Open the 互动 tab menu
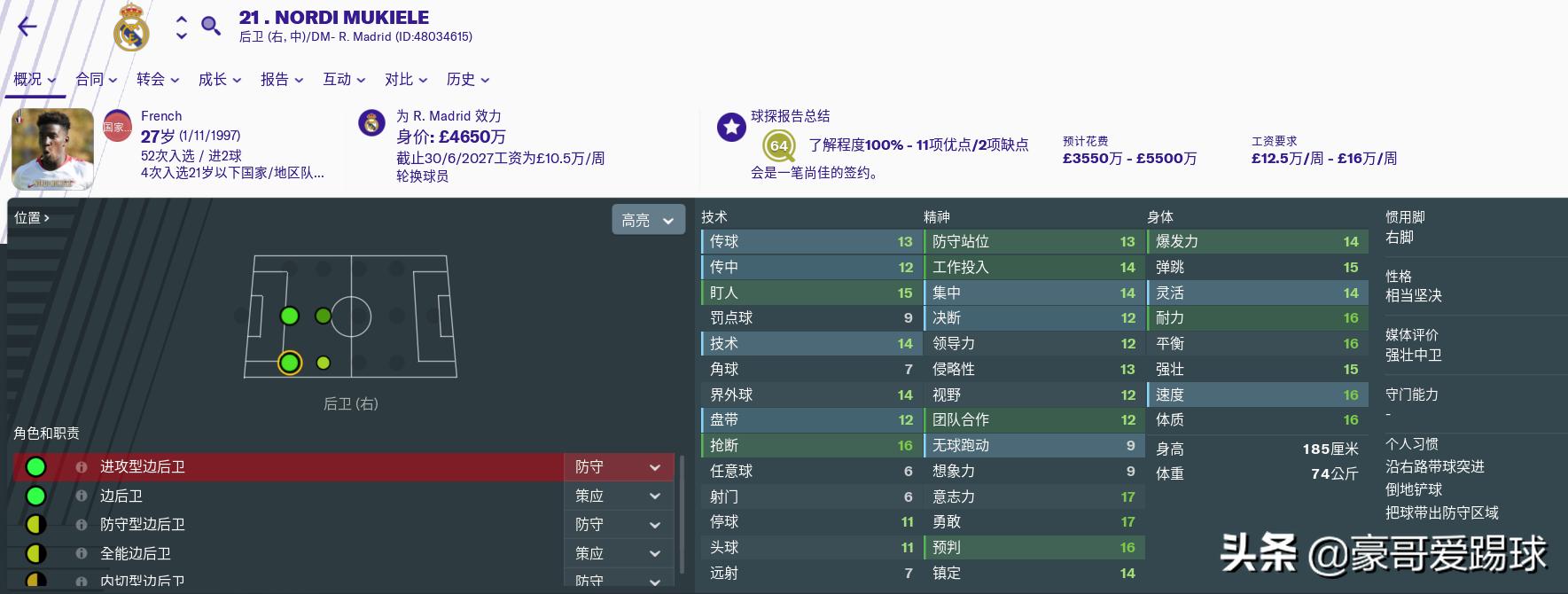1568x594 pixels. pos(345,80)
